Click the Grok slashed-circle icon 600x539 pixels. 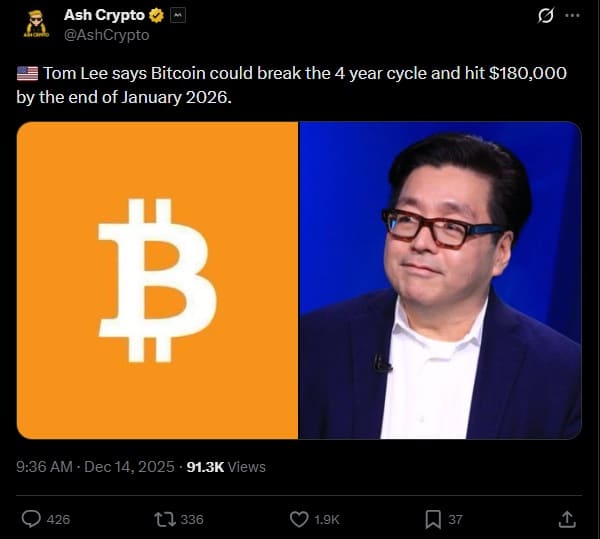point(545,16)
